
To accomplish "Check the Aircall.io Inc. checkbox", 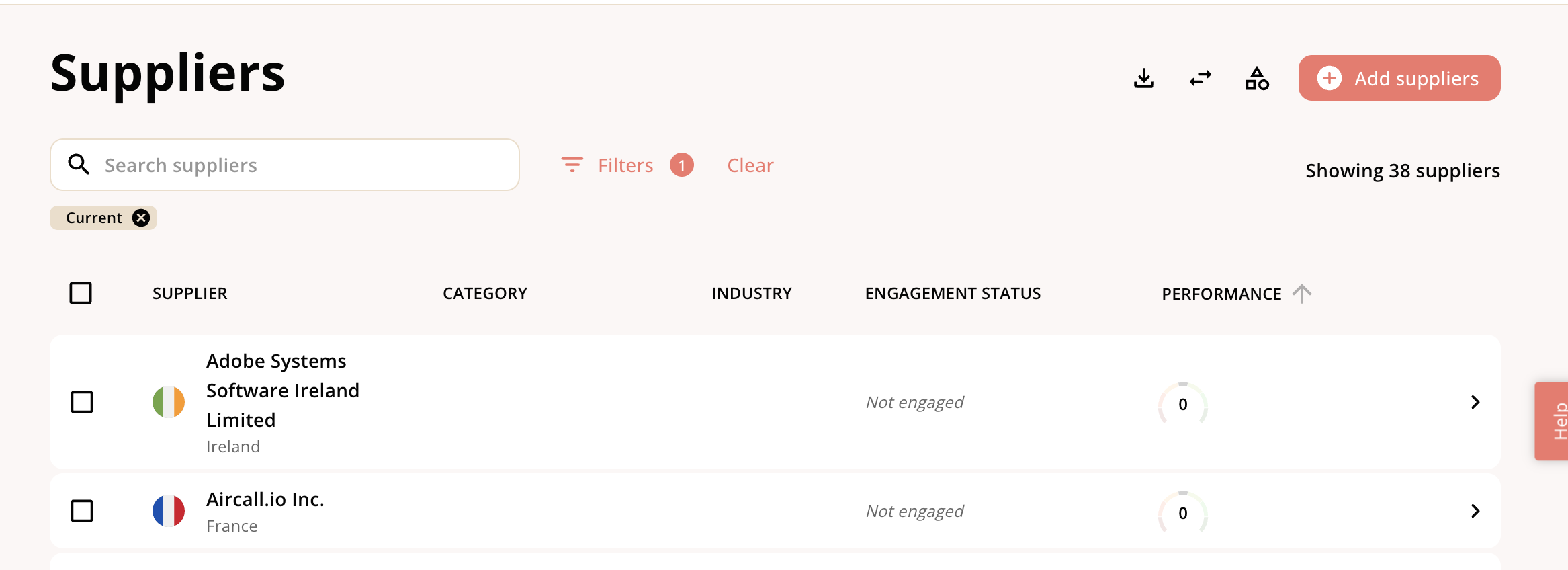I will [82, 511].
